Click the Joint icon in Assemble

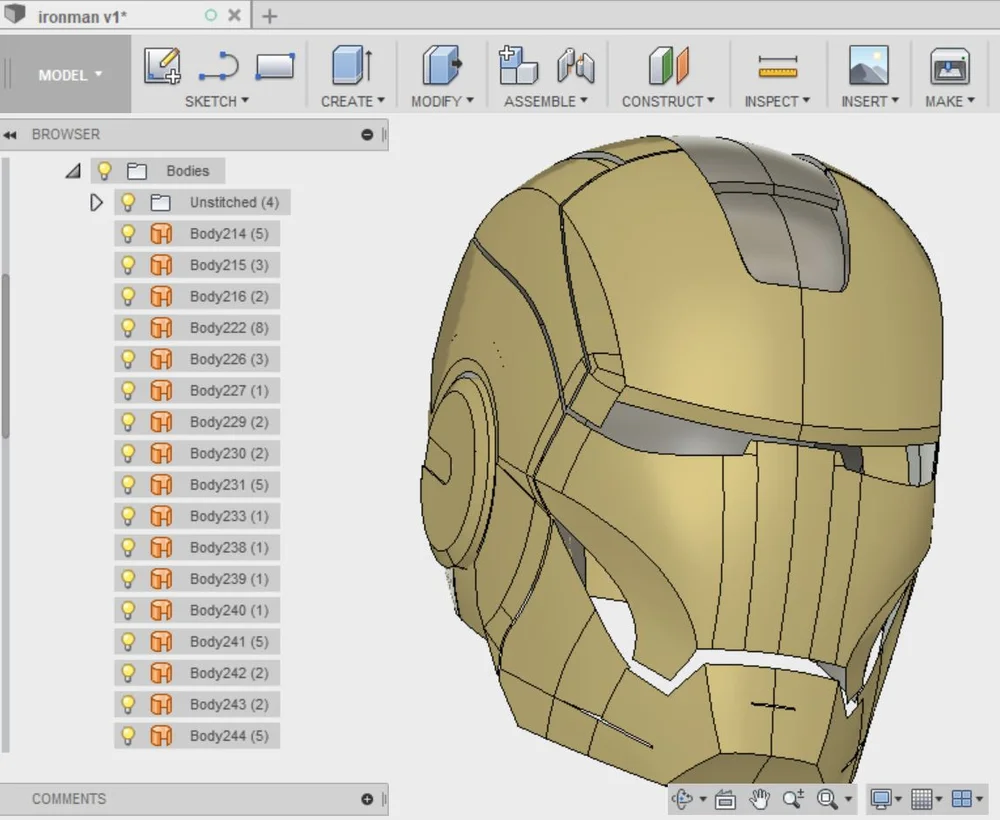point(575,66)
